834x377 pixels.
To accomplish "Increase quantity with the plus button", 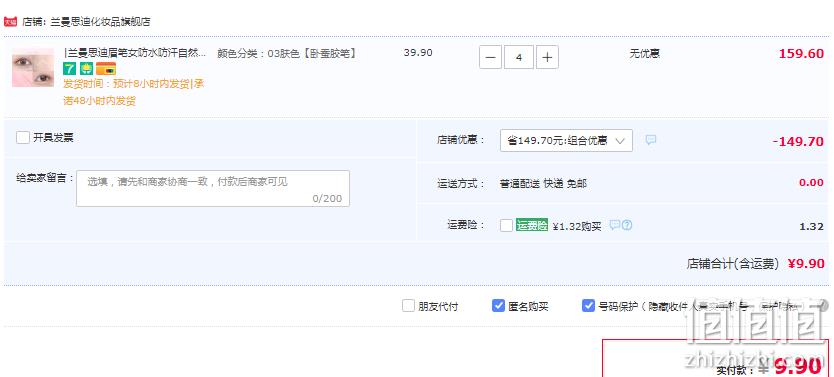I will (547, 57).
